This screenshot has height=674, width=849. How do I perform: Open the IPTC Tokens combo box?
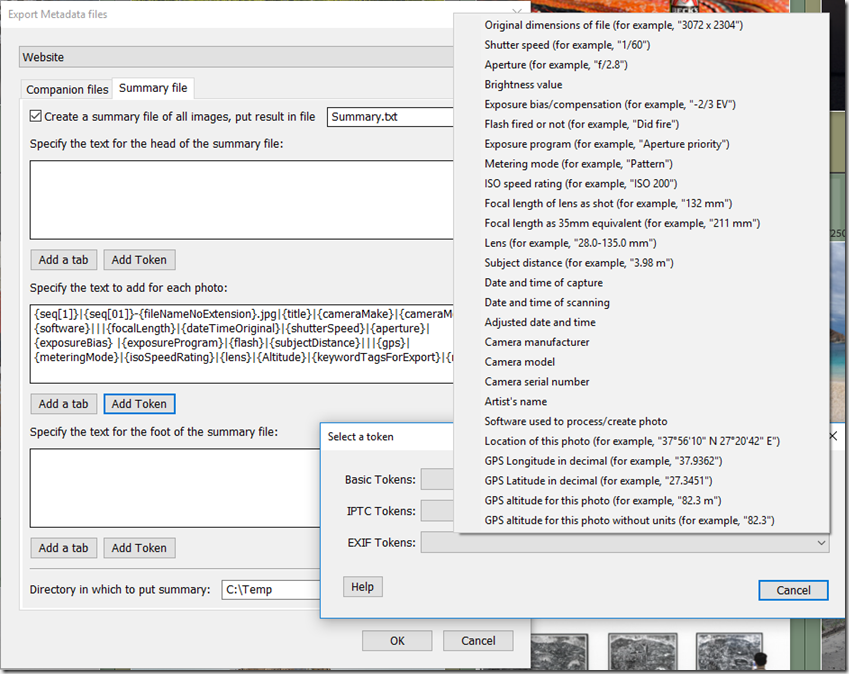(x=437, y=511)
